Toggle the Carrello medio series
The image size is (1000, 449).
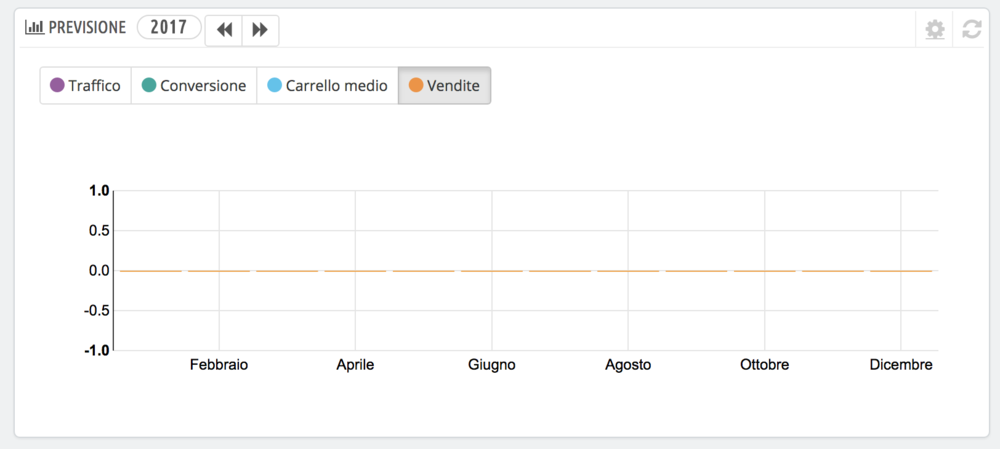click(x=327, y=86)
